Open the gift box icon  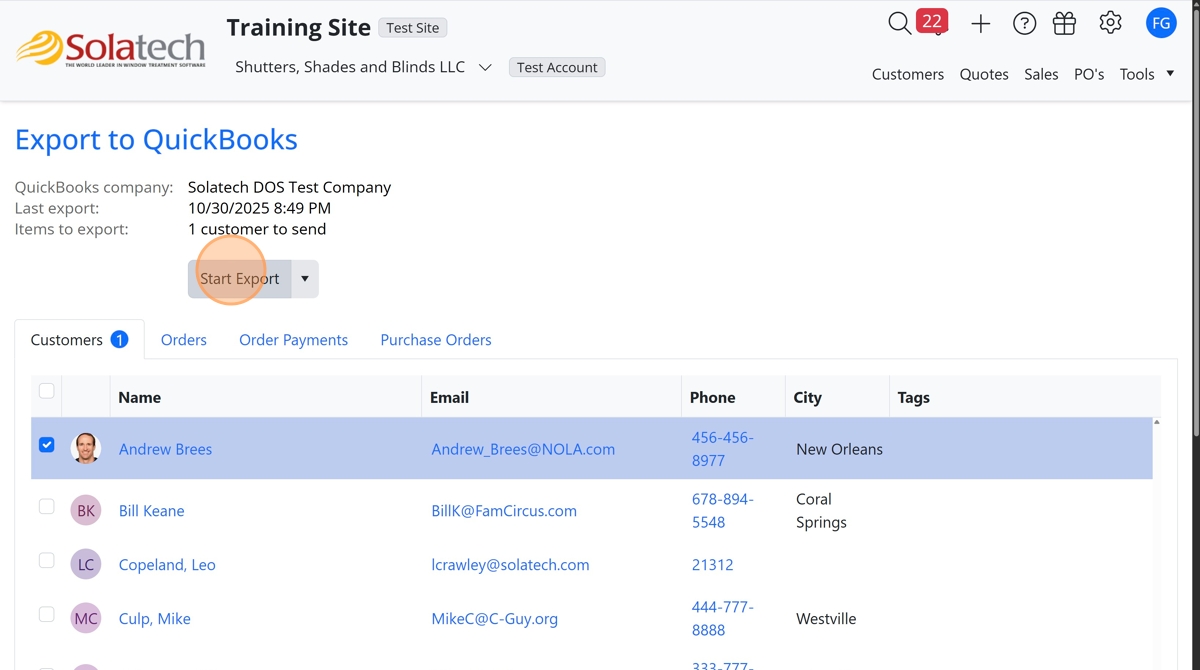click(1064, 23)
